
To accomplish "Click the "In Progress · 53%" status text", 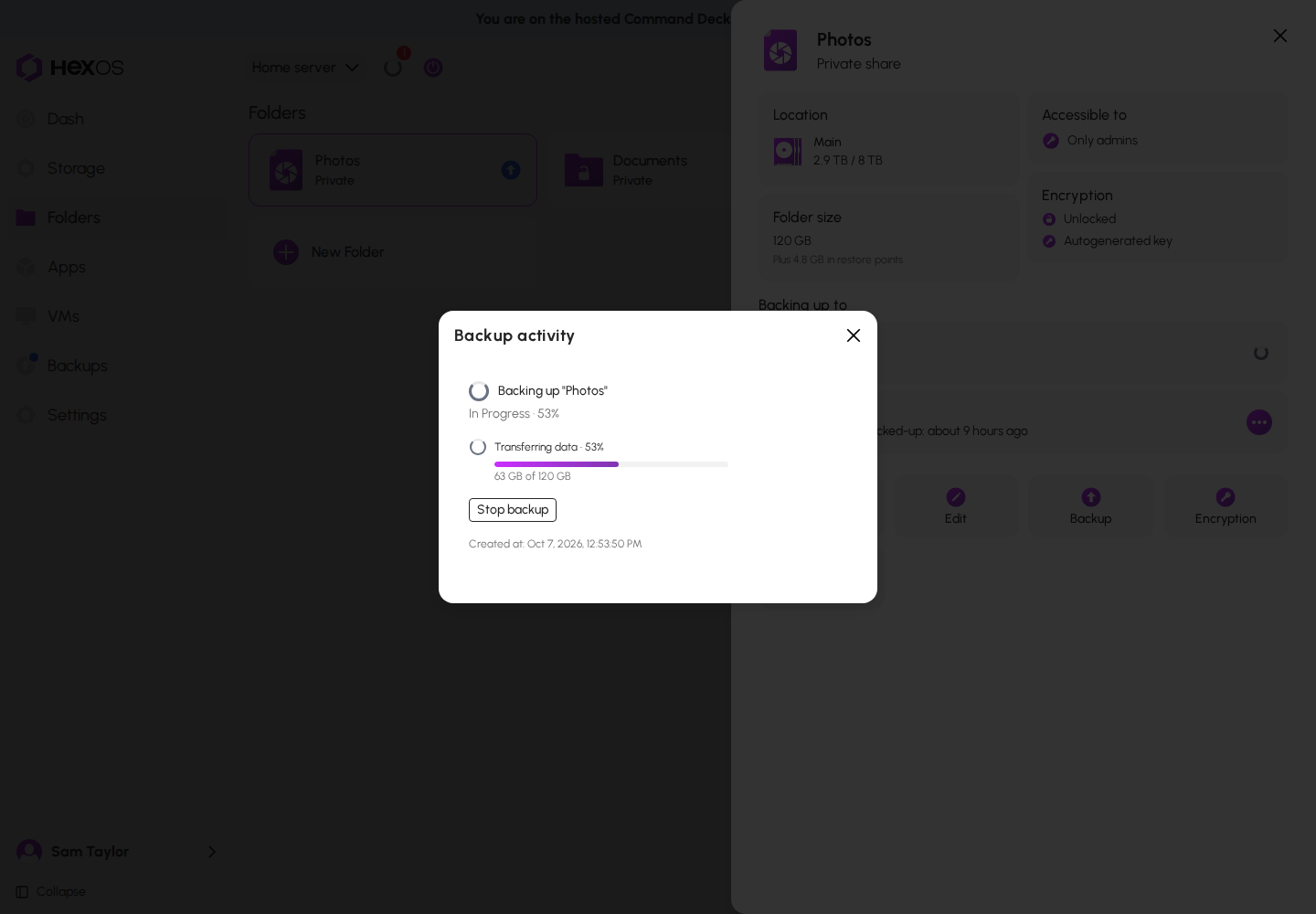I will pos(514,414).
